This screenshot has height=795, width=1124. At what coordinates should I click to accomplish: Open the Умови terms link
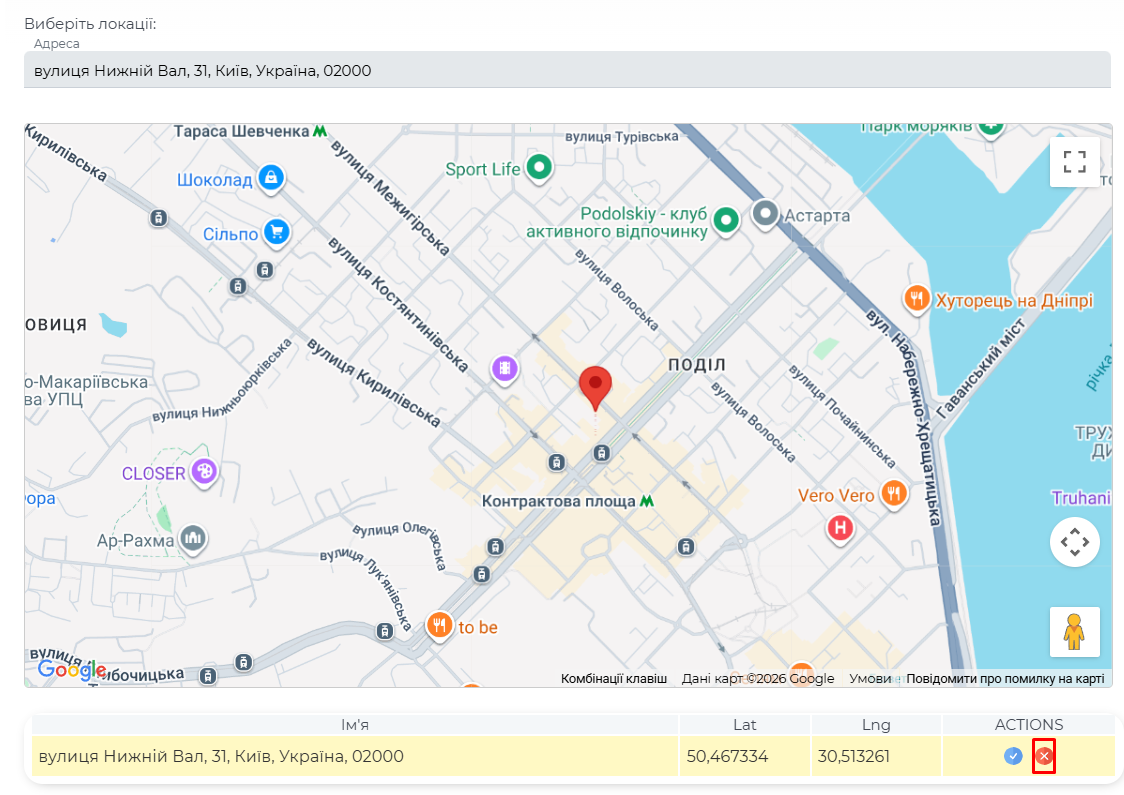click(x=869, y=678)
